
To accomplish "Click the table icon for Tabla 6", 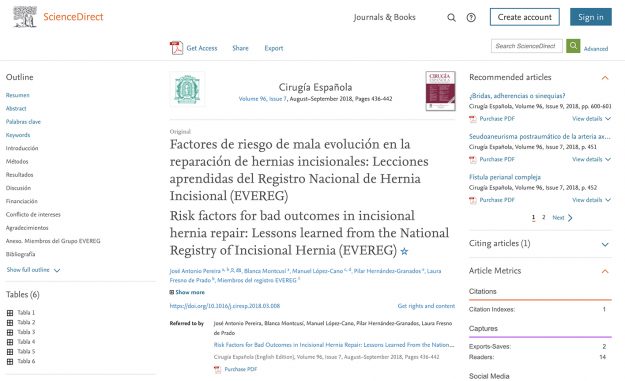I will tap(10, 361).
